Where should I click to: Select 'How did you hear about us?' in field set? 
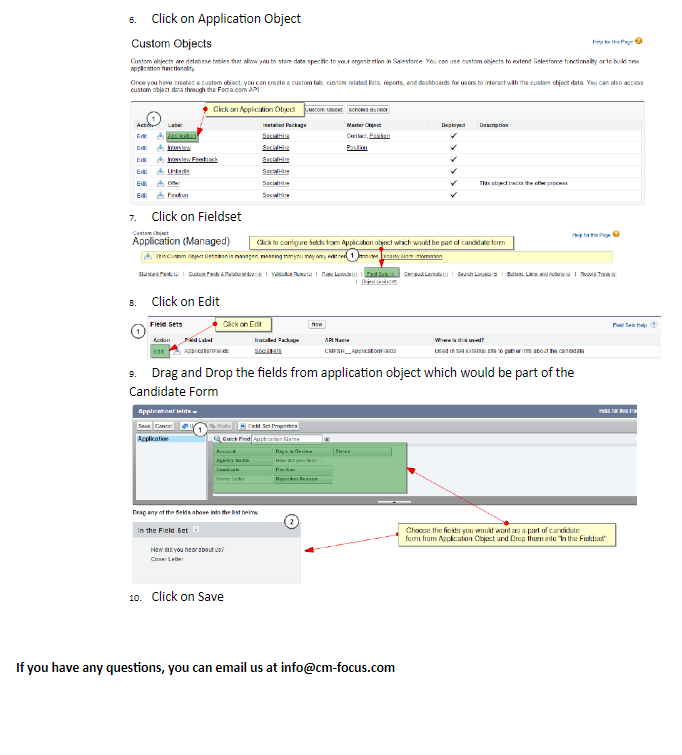coord(187,549)
